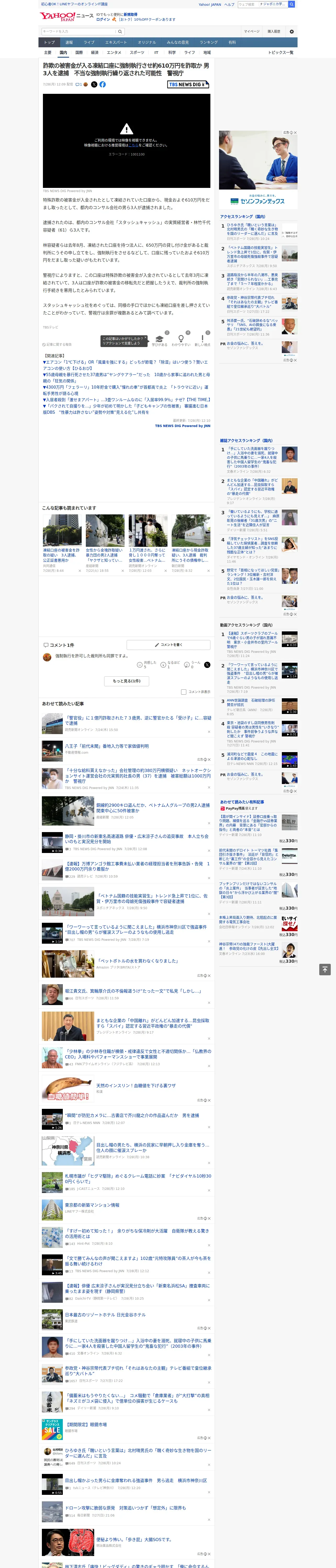Open the トップ tab
This screenshot has width=336, height=1568.
[x=49, y=43]
